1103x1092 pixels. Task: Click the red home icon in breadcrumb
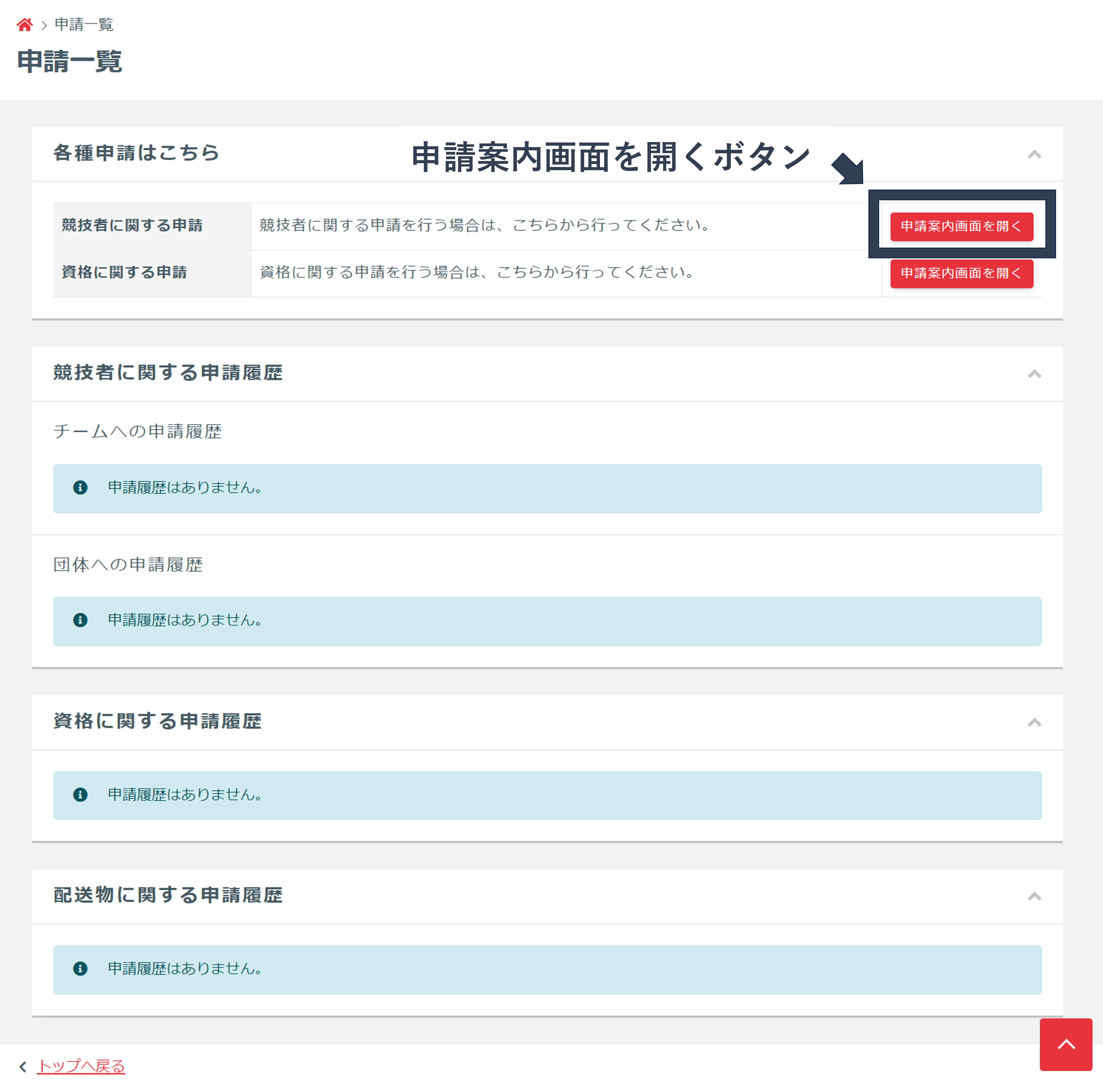pos(24,24)
